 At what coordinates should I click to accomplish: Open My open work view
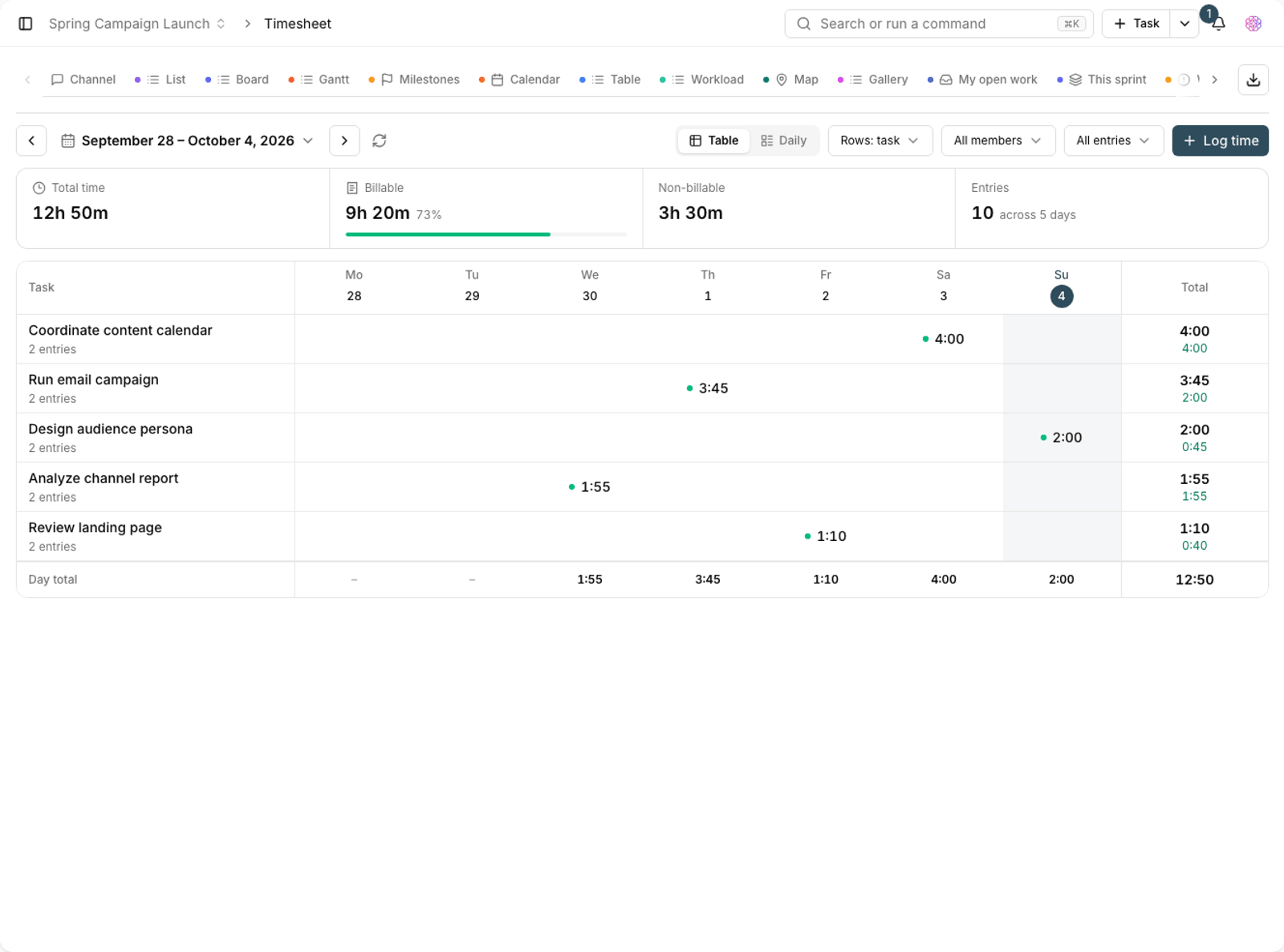(982, 79)
